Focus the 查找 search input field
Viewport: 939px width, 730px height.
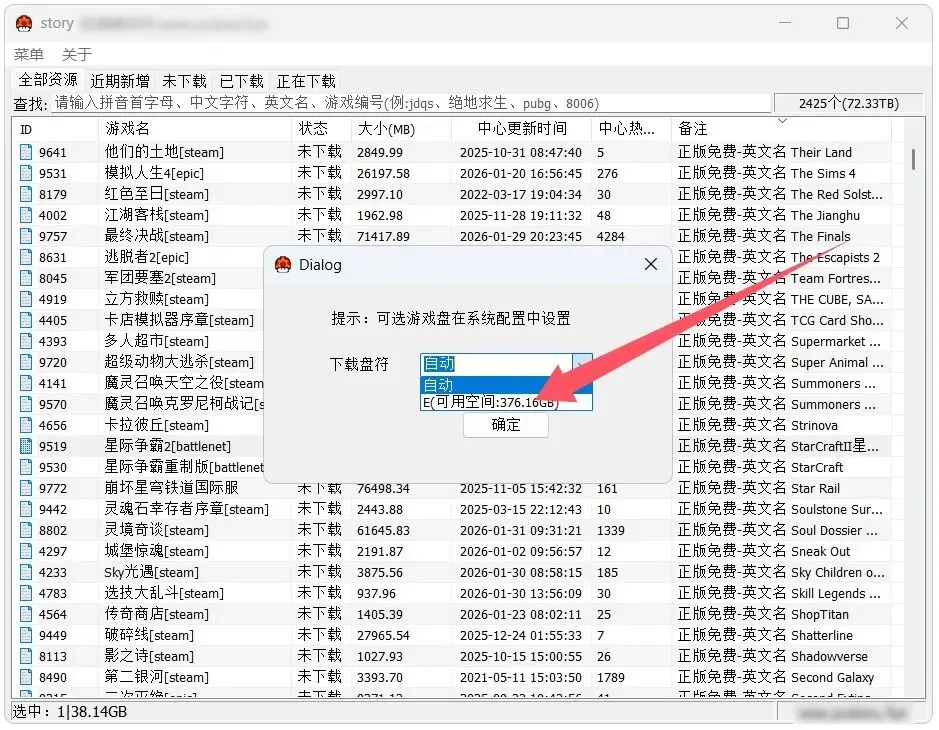[411, 103]
